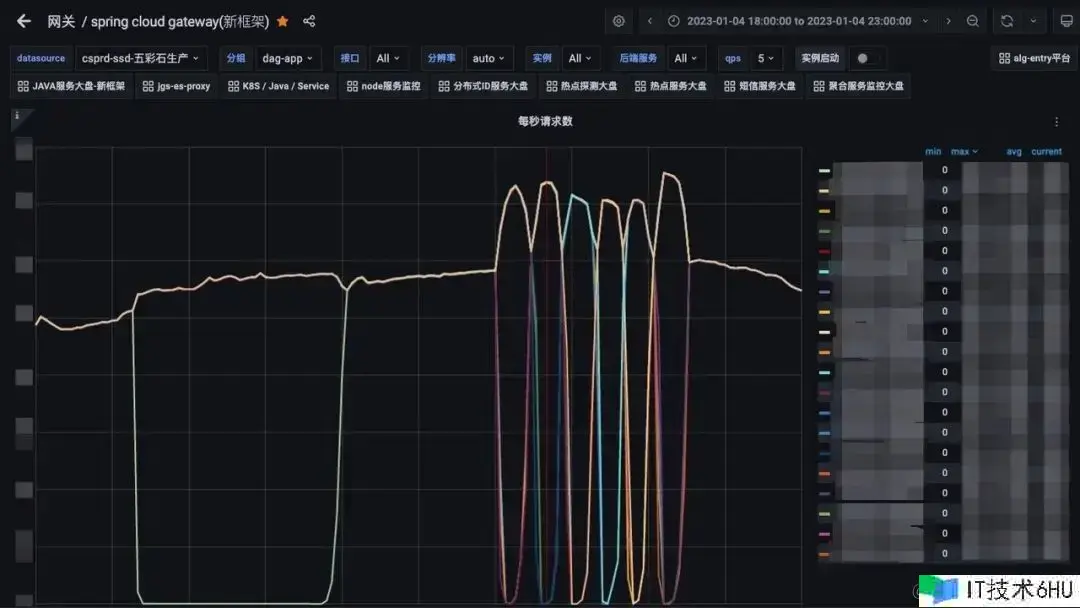This screenshot has height=608, width=1080.
Task: Click the back arrow icon
Action: click(24, 21)
